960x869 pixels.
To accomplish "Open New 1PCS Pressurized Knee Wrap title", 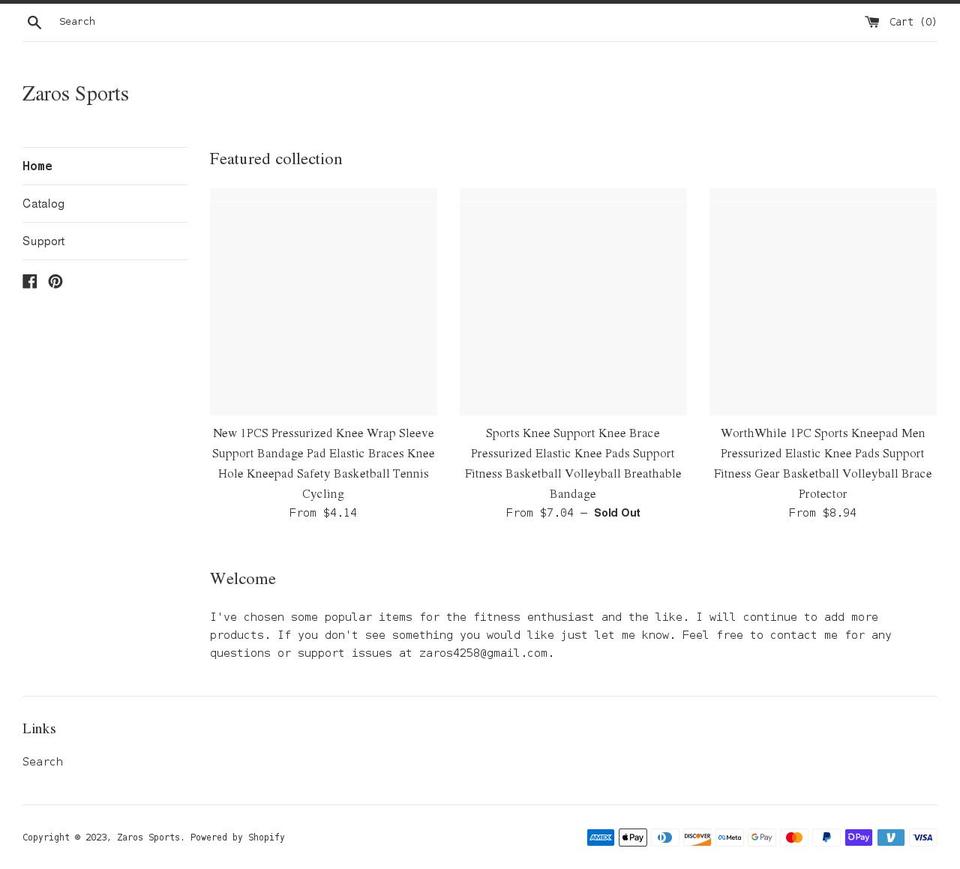I will 323,463.
